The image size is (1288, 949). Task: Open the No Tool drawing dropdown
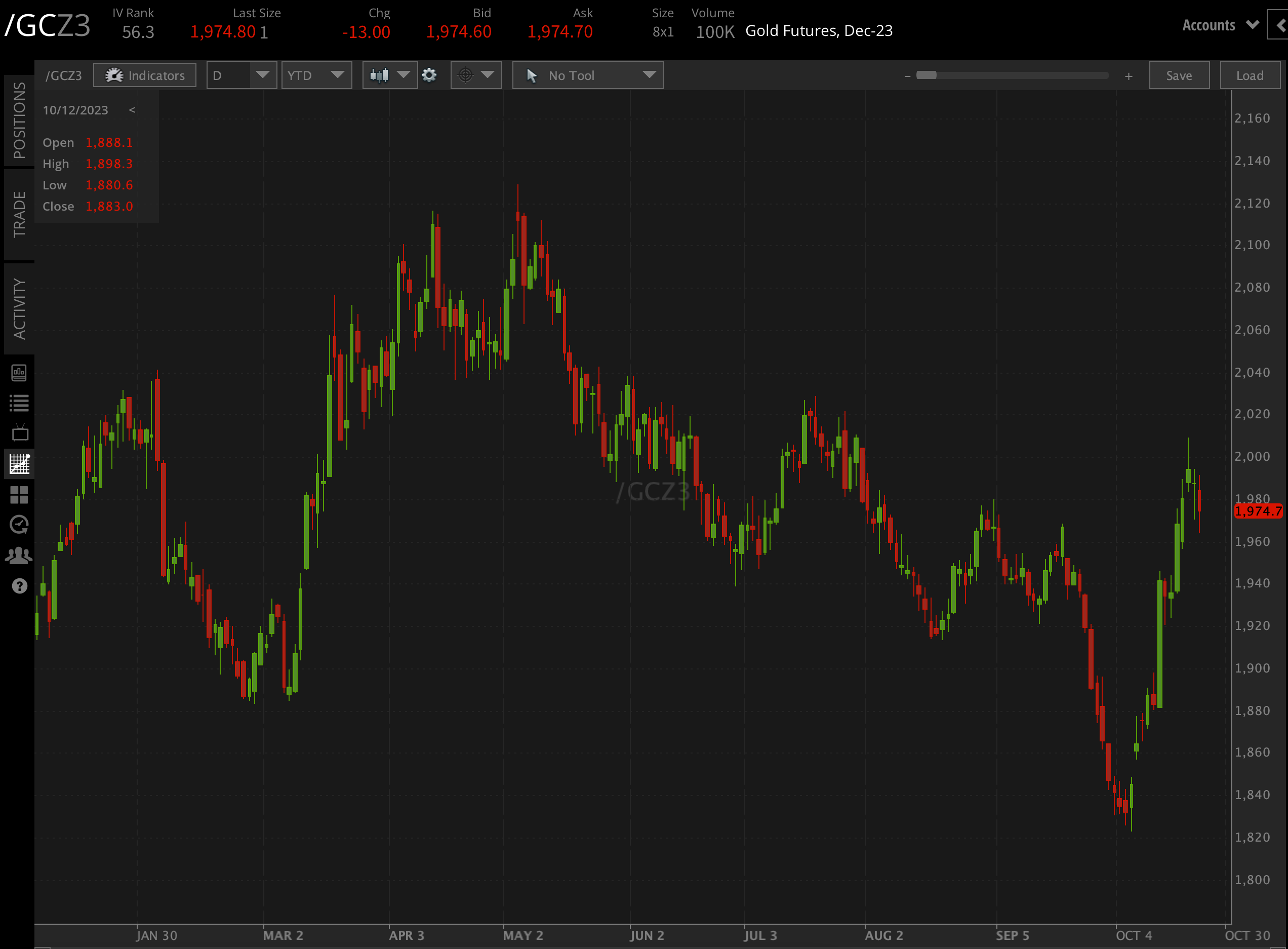[x=588, y=75]
